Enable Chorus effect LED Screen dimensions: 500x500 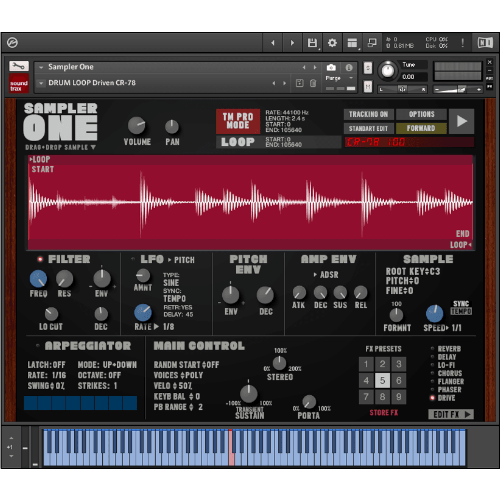pyautogui.click(x=432, y=373)
